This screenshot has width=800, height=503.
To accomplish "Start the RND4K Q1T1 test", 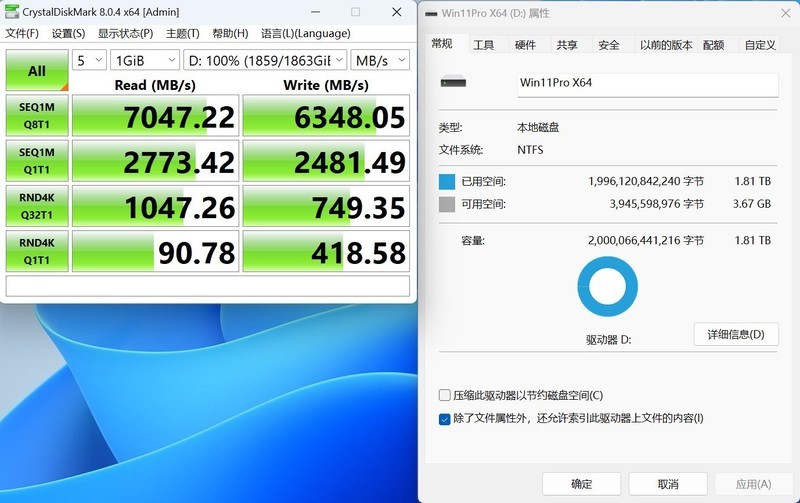I will 37,251.
